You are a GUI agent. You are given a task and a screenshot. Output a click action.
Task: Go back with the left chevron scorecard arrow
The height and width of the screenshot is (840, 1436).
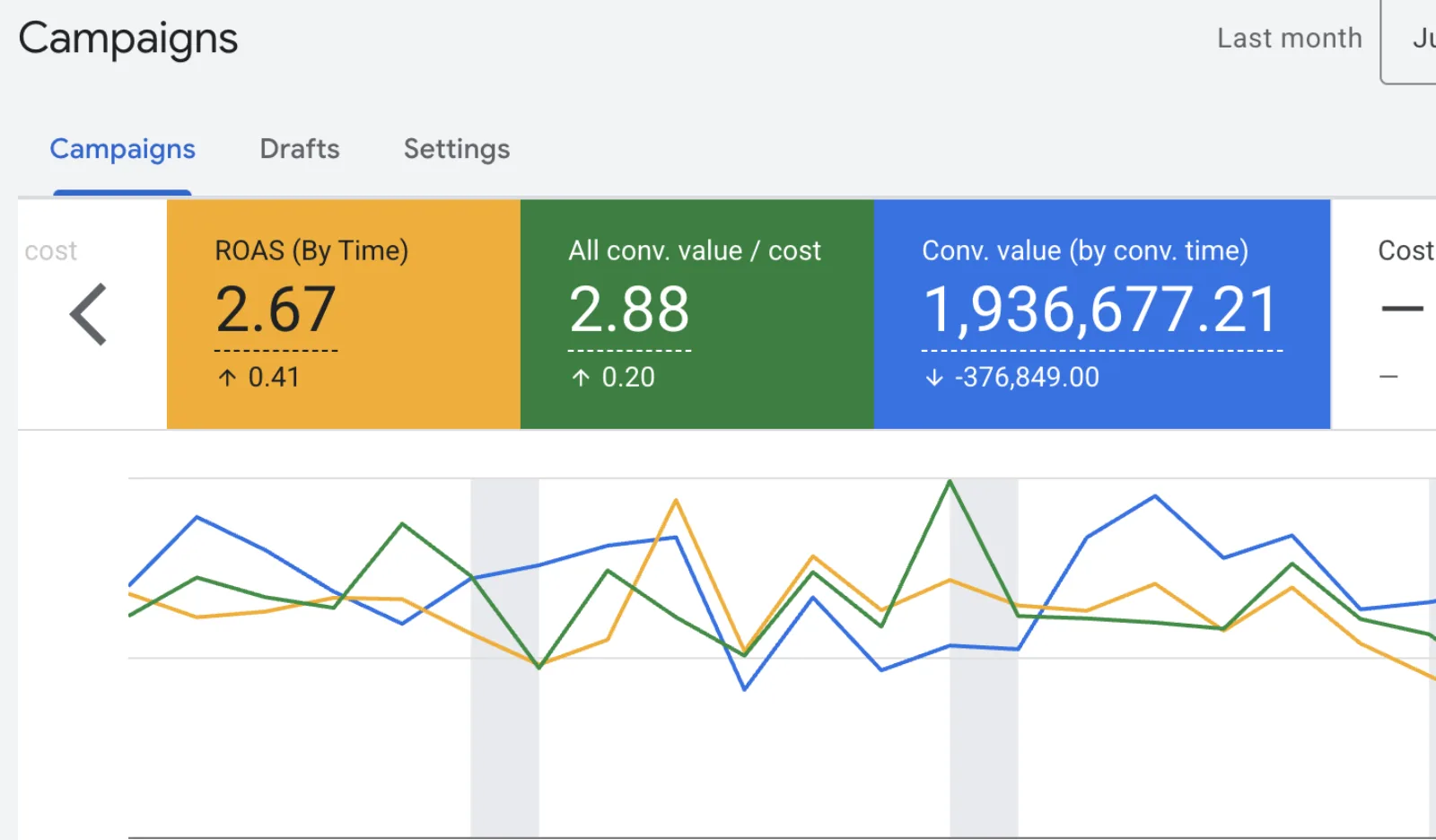[x=89, y=314]
